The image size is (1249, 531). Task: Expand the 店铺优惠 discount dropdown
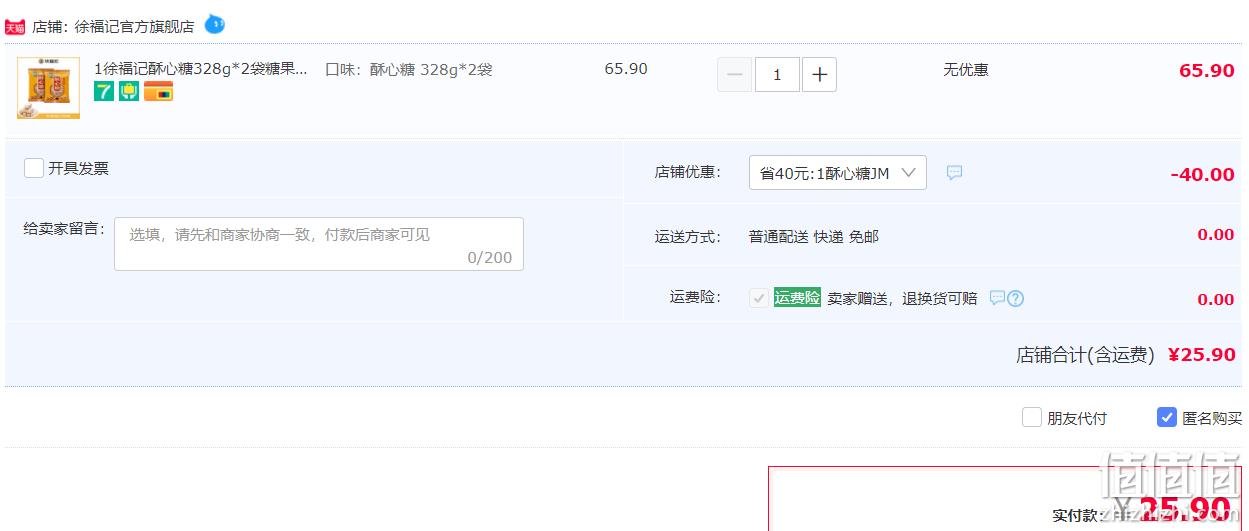[838, 173]
